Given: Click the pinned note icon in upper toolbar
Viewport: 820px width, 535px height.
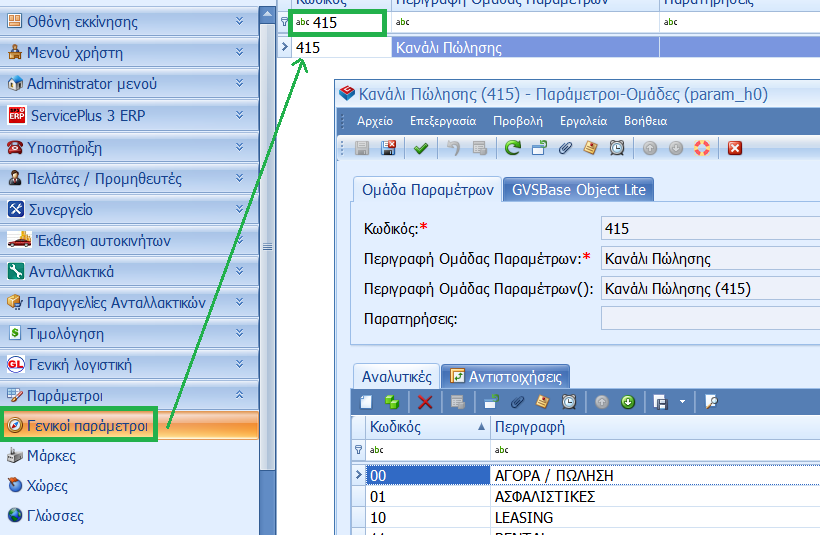Looking at the screenshot, I should pos(590,148).
